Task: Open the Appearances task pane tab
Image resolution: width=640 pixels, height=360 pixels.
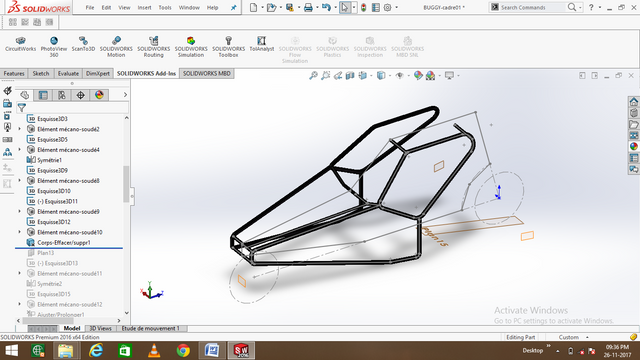Action: [633, 146]
